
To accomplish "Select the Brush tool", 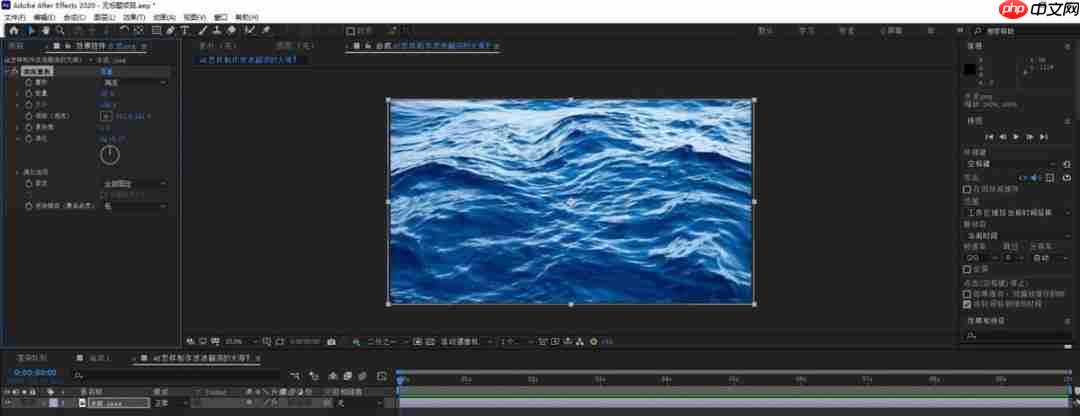I will pos(203,30).
